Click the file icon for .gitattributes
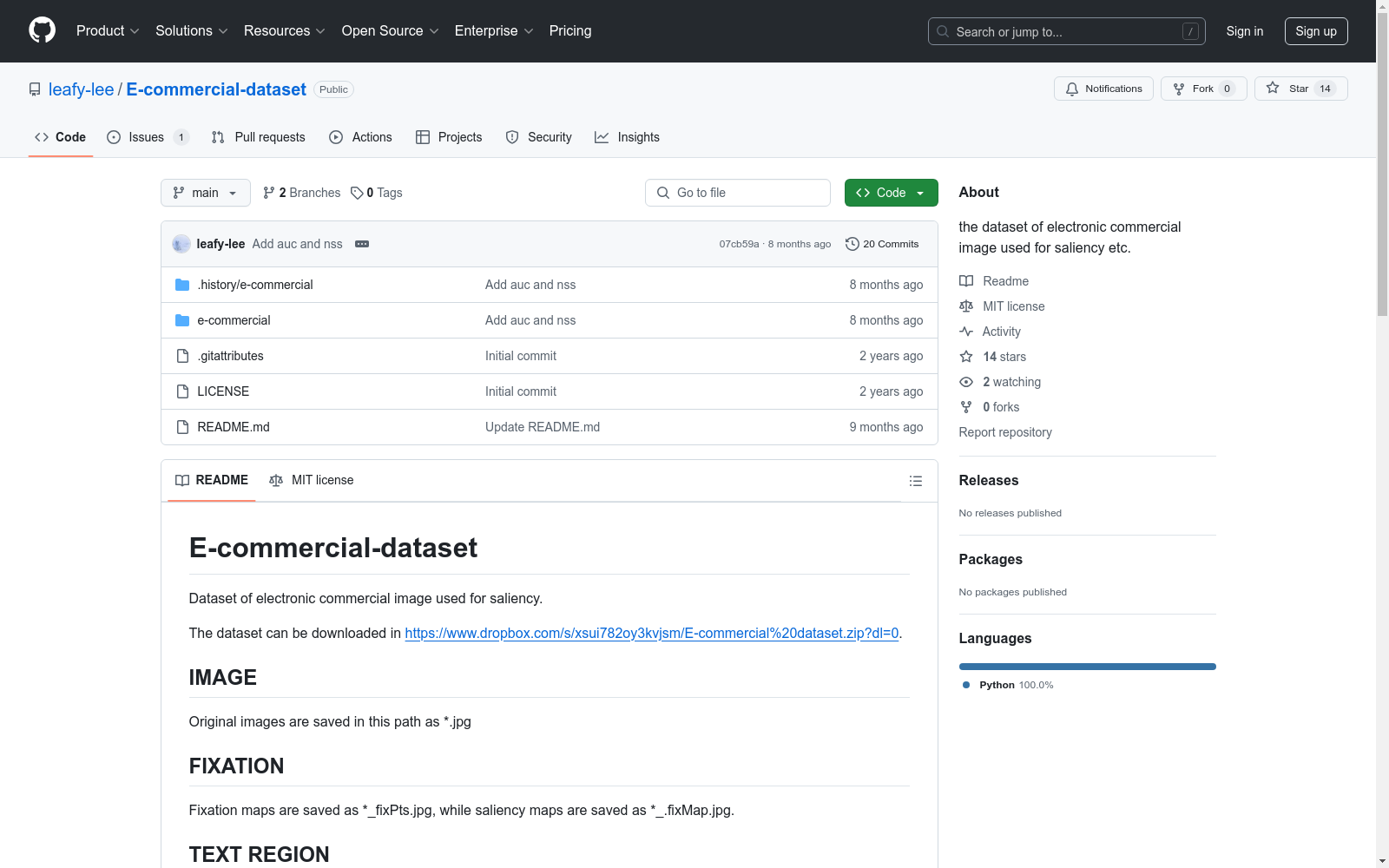1389x868 pixels. (182, 356)
